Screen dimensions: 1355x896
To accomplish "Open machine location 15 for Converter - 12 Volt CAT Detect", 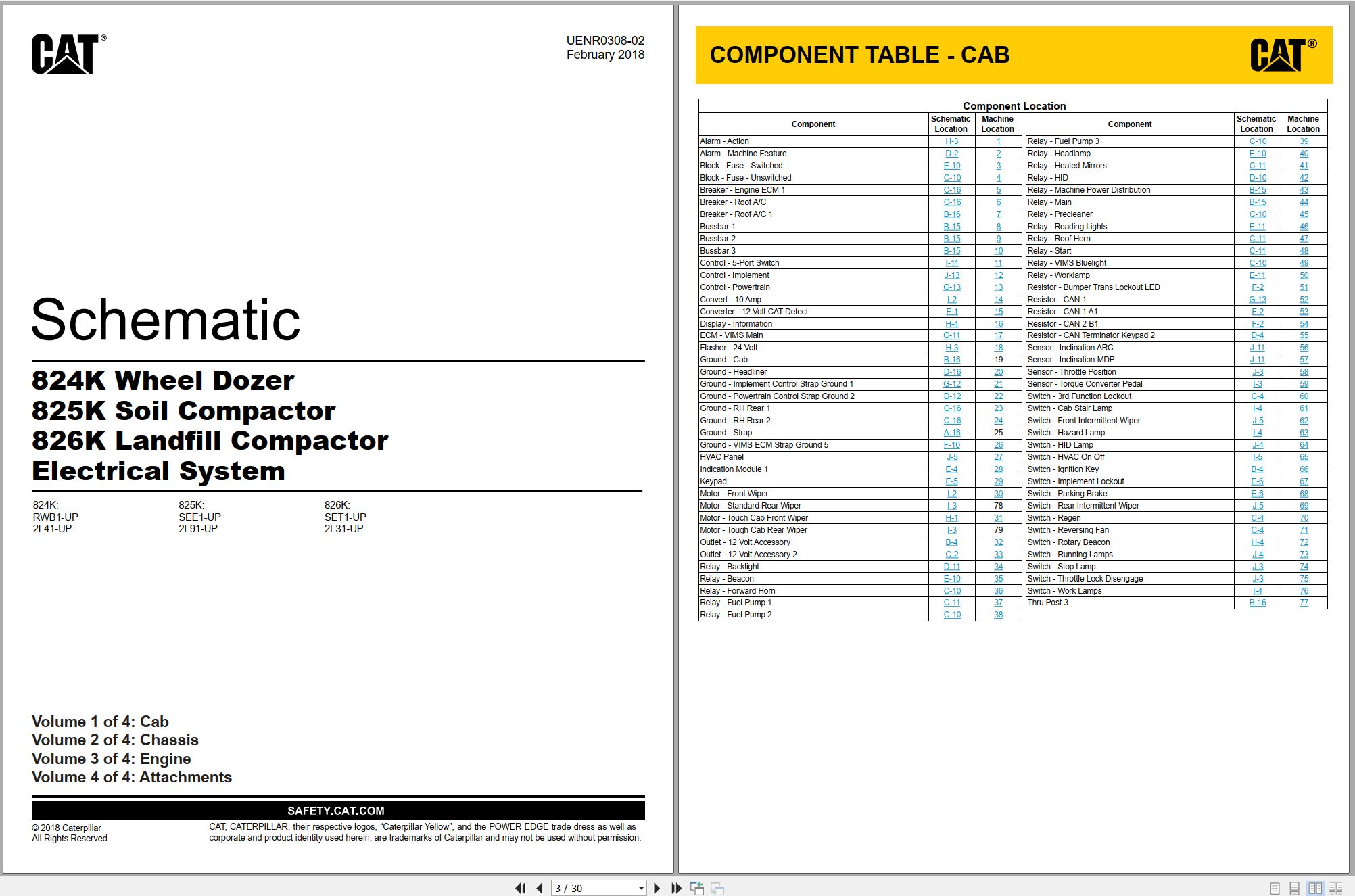I will (999, 312).
